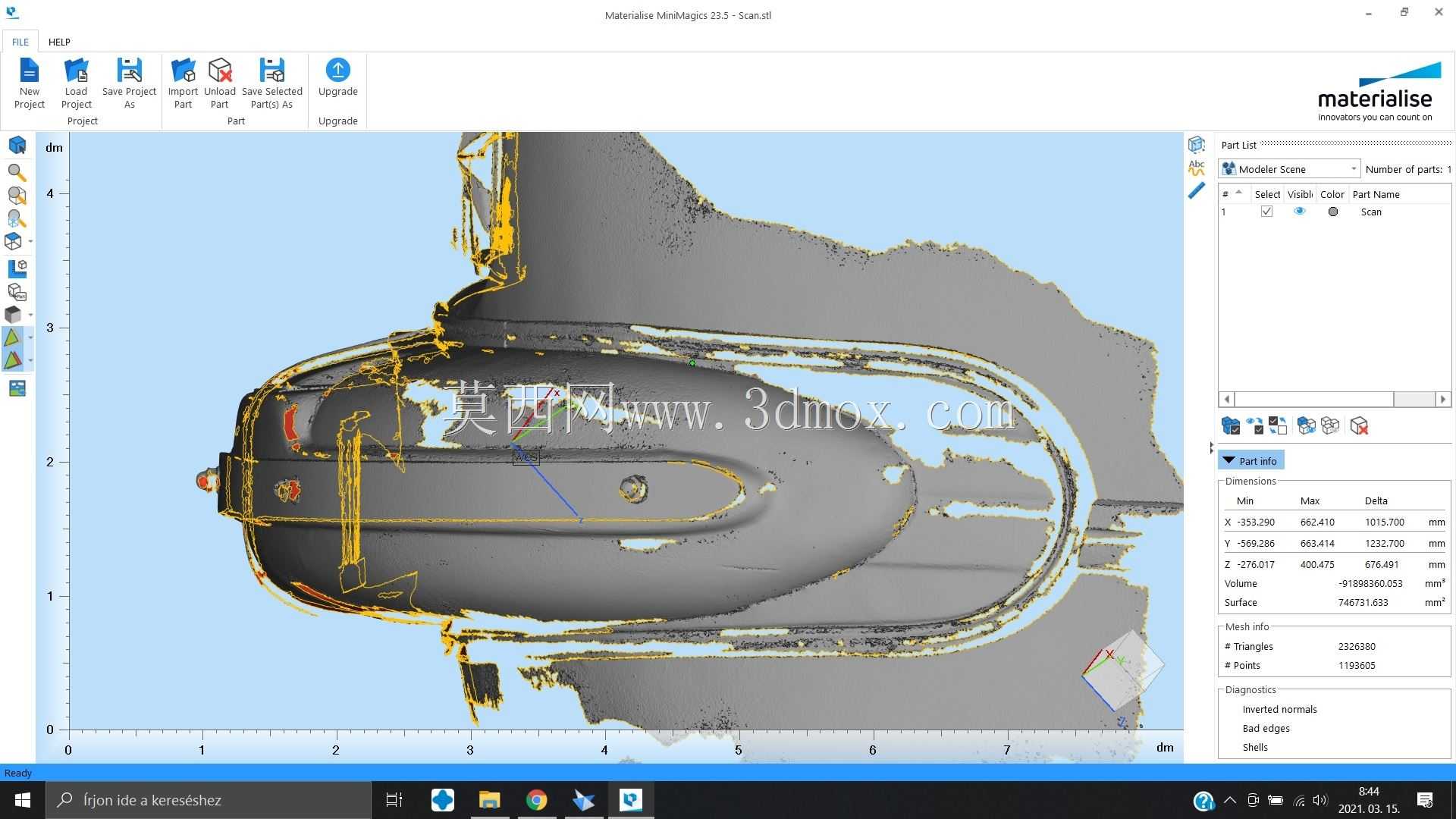Click the triangle mesh display icon

tap(13, 337)
